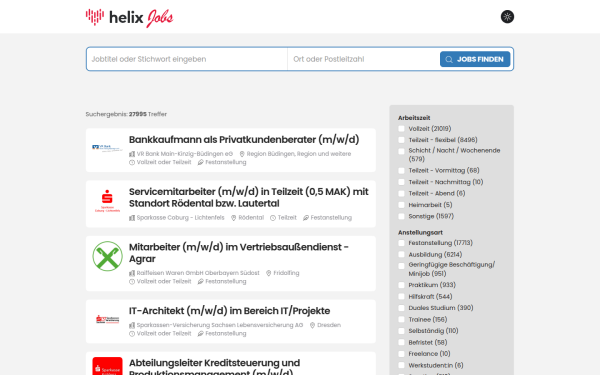600x375 pixels.
Task: Enable Duales Studium filter
Action: tap(401, 308)
